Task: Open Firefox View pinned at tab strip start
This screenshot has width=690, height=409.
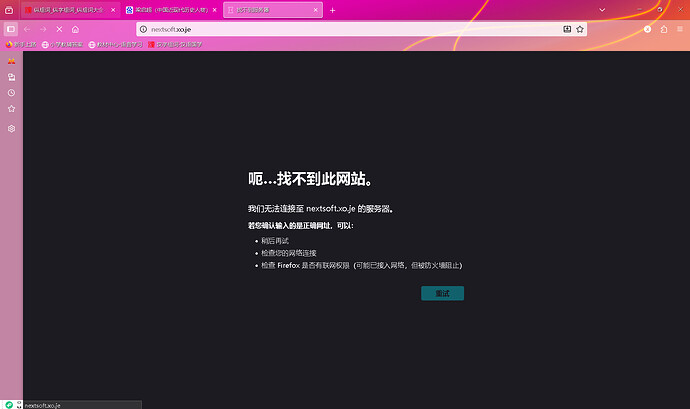Action: pyautogui.click(x=9, y=10)
